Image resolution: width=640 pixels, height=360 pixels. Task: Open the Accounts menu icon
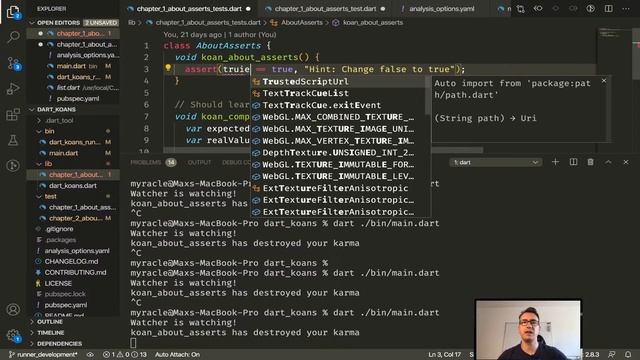(x=13, y=309)
